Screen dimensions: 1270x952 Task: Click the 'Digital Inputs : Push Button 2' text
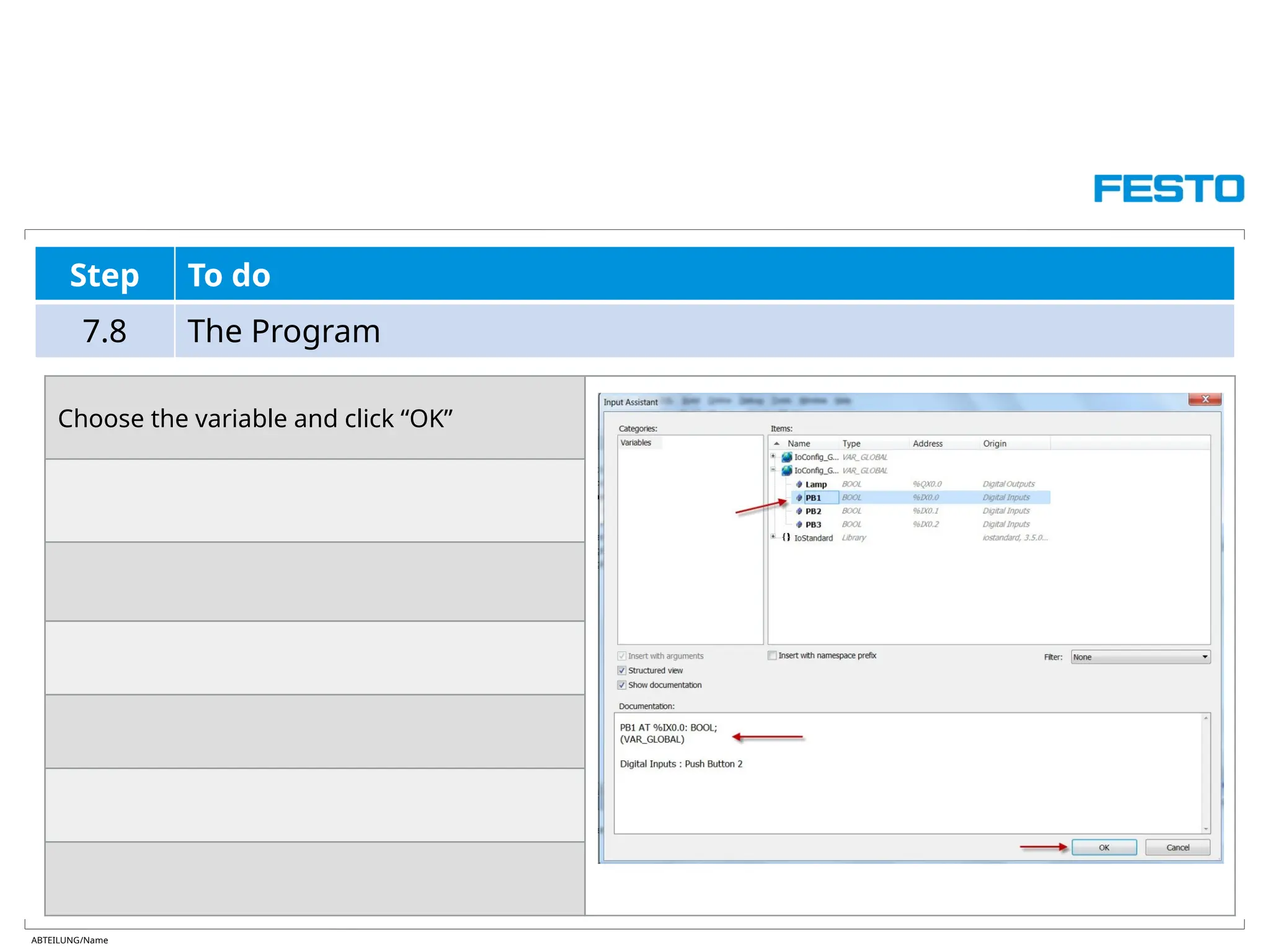[681, 764]
